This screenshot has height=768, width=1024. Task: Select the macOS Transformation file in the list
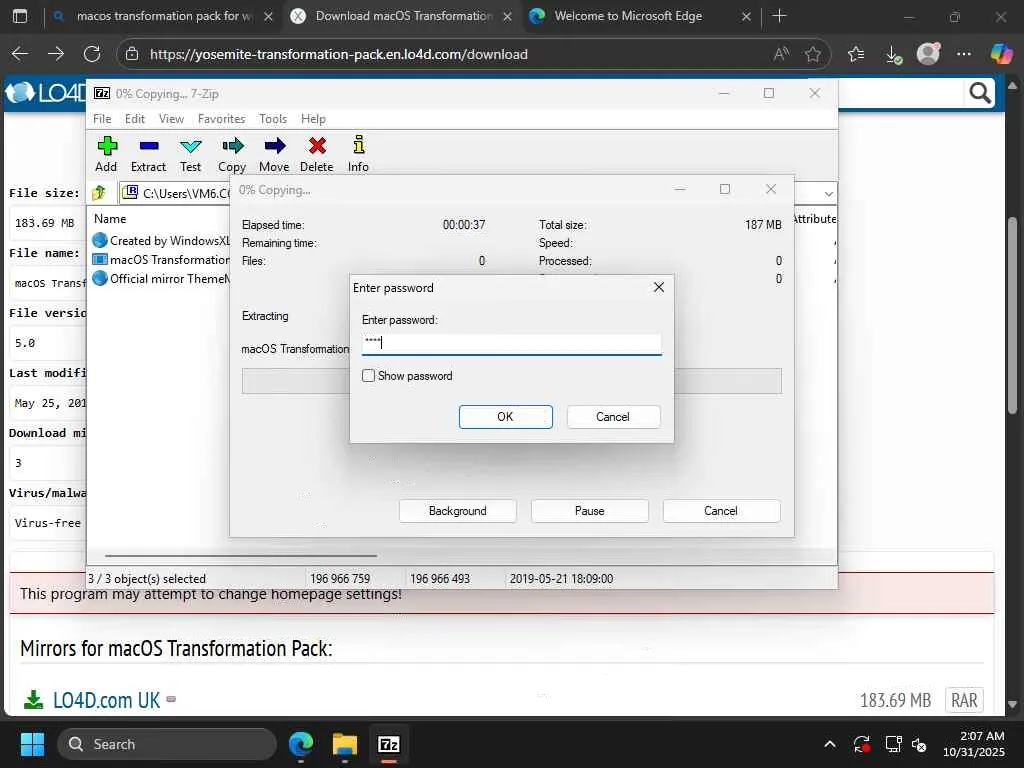pyautogui.click(x=161, y=259)
